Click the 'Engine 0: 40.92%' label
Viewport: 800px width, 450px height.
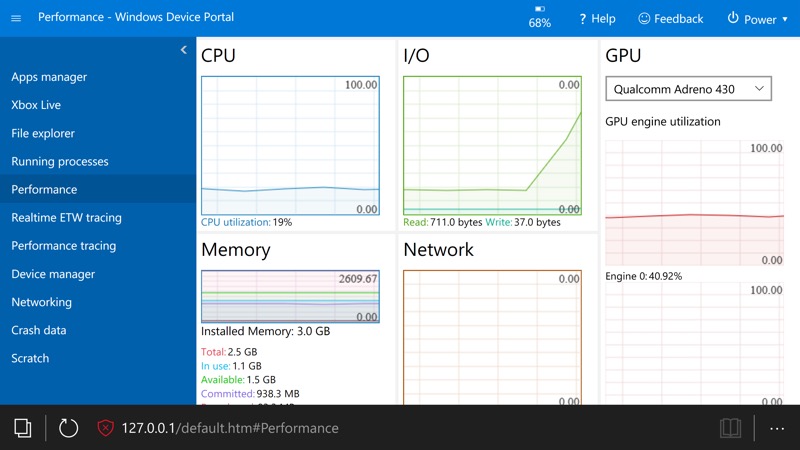click(x=643, y=276)
